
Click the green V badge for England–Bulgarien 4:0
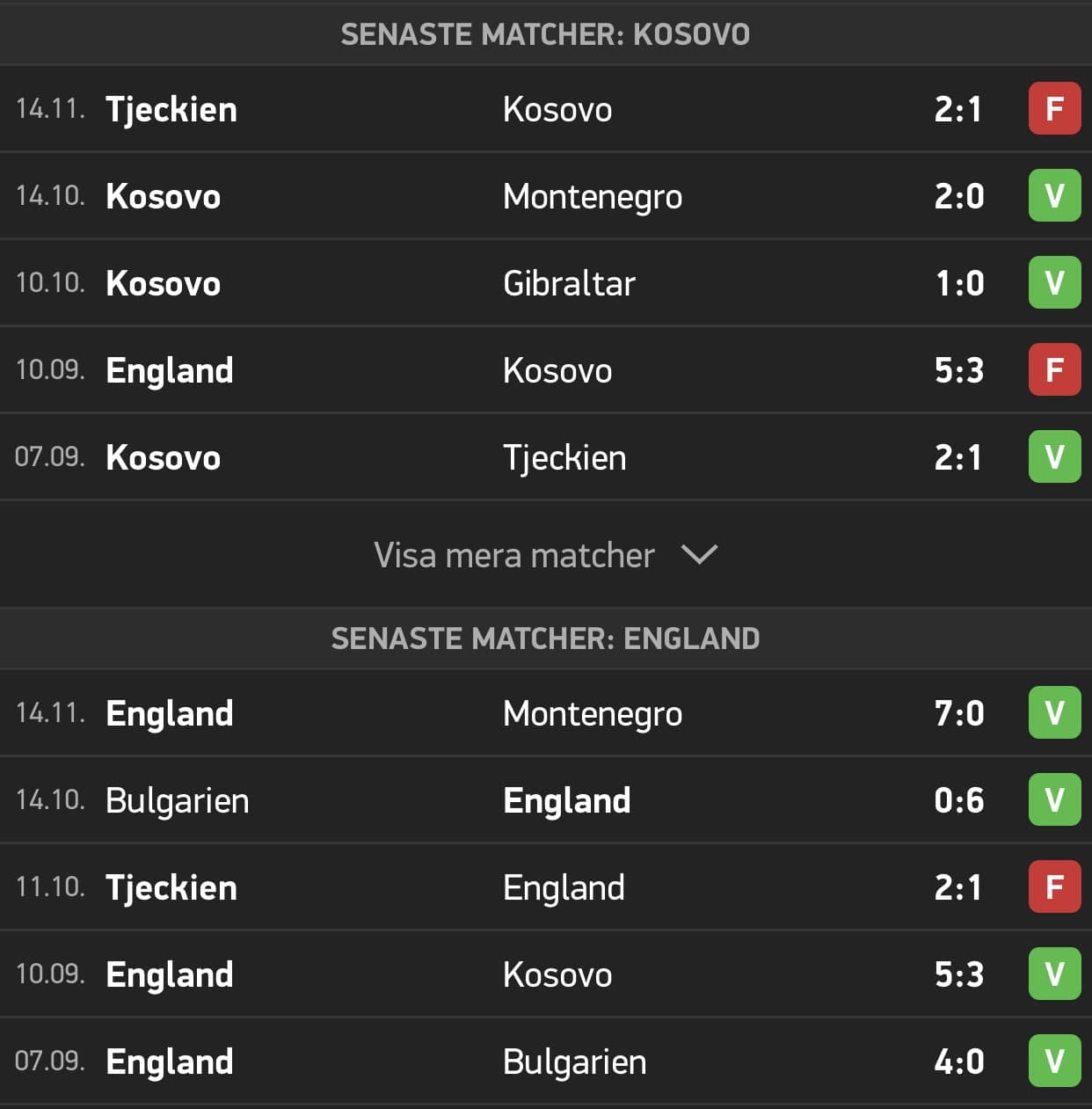(1054, 1061)
